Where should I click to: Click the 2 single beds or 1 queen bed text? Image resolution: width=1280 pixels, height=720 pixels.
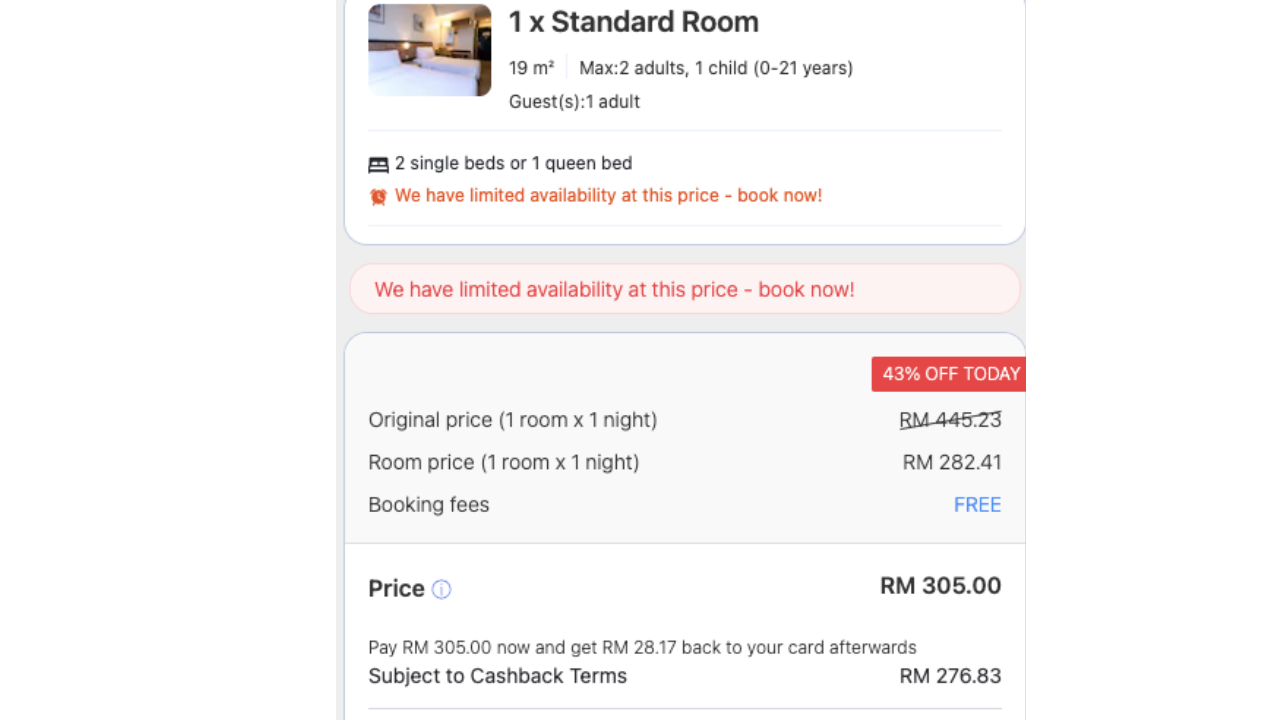[513, 163]
